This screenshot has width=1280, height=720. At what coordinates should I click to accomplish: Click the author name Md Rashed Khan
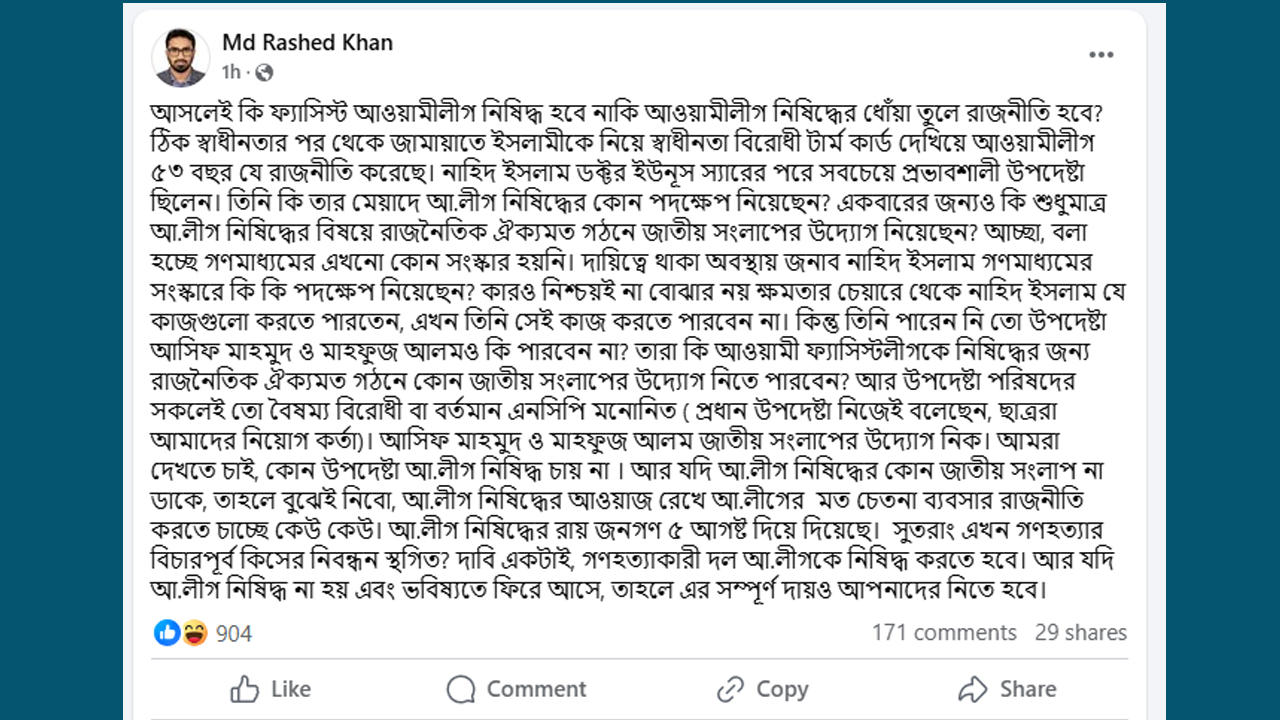pos(307,43)
